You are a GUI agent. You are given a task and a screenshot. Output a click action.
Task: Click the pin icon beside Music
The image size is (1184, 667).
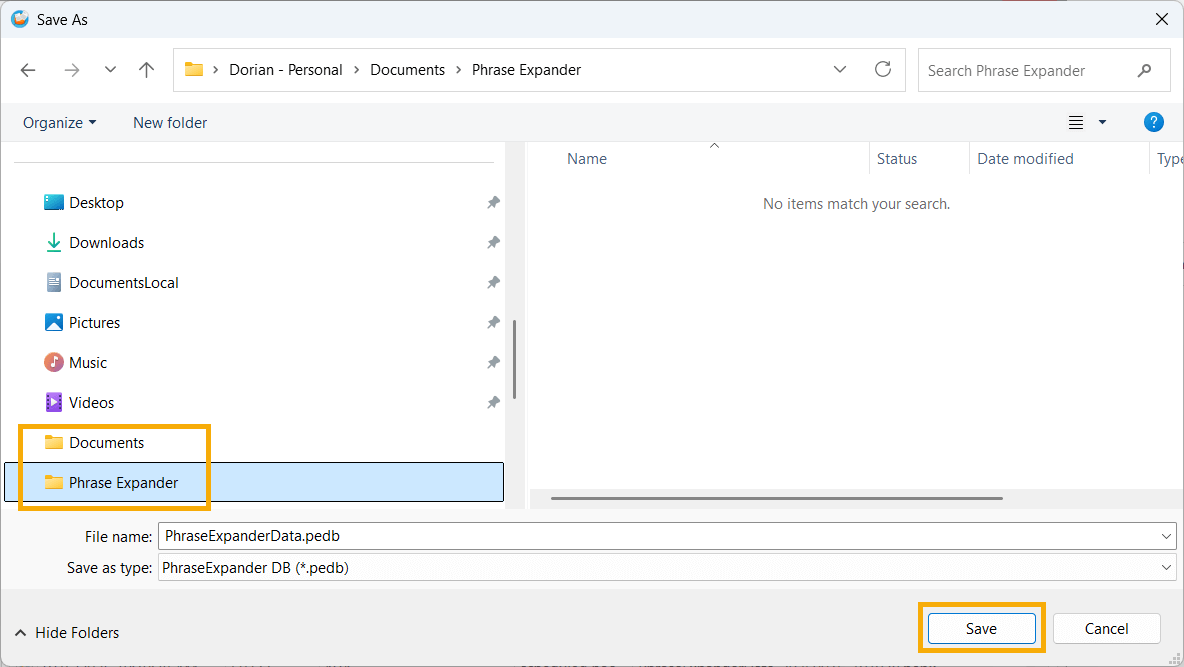coord(493,363)
